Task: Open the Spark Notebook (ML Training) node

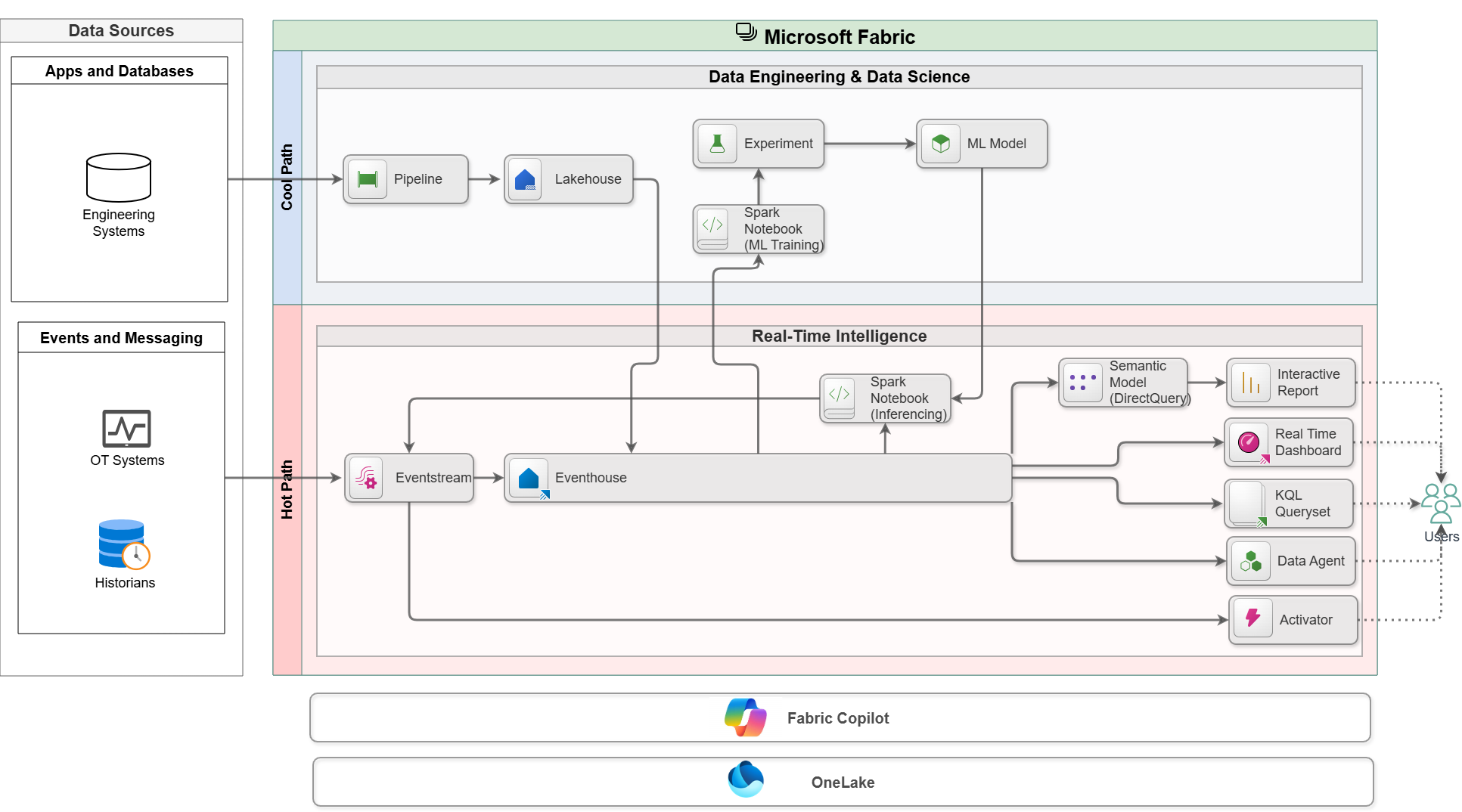Action: point(758,228)
